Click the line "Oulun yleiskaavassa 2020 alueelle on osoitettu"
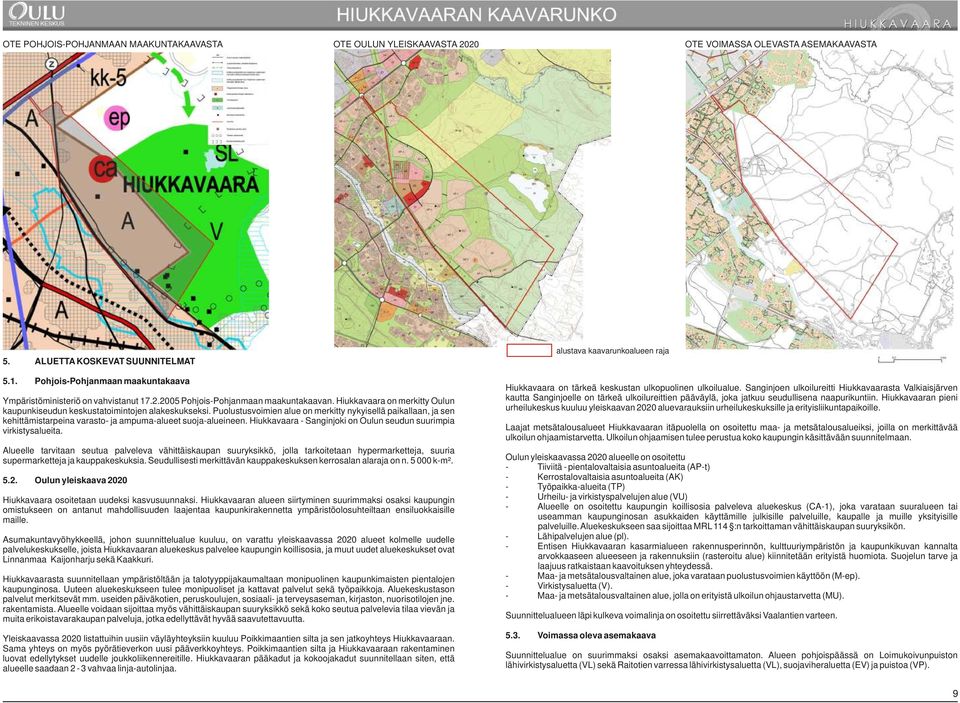The image size is (960, 703). click(x=595, y=457)
